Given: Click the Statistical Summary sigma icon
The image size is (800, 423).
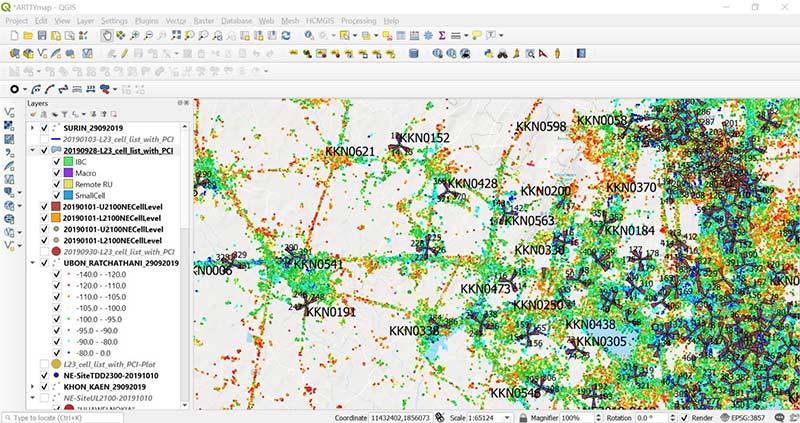Looking at the screenshot, I should click(x=442, y=35).
